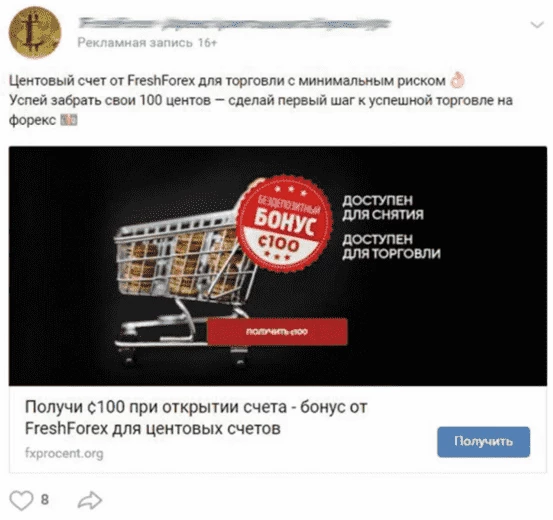The height and width of the screenshot is (520, 553).
Task: Click the Доступен для торговли banner text
Action: tap(391, 246)
